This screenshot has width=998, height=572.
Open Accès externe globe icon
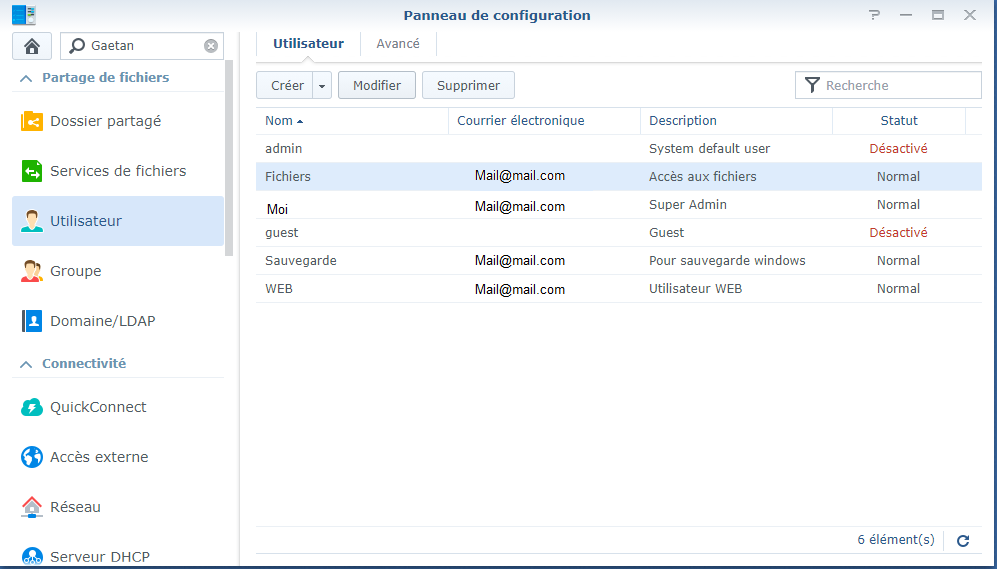click(x=32, y=457)
